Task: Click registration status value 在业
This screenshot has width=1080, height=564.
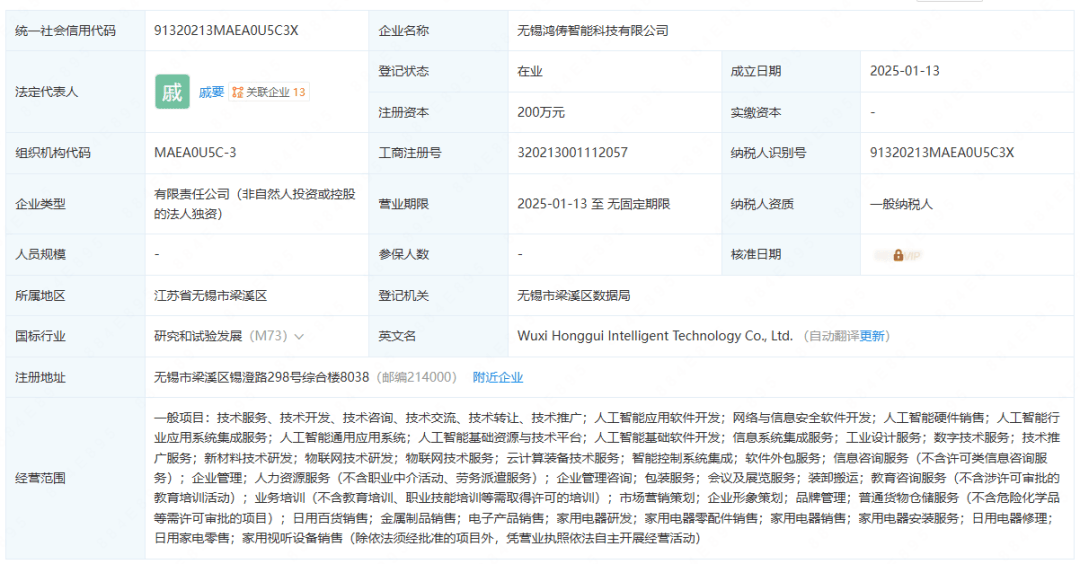Action: (530, 71)
